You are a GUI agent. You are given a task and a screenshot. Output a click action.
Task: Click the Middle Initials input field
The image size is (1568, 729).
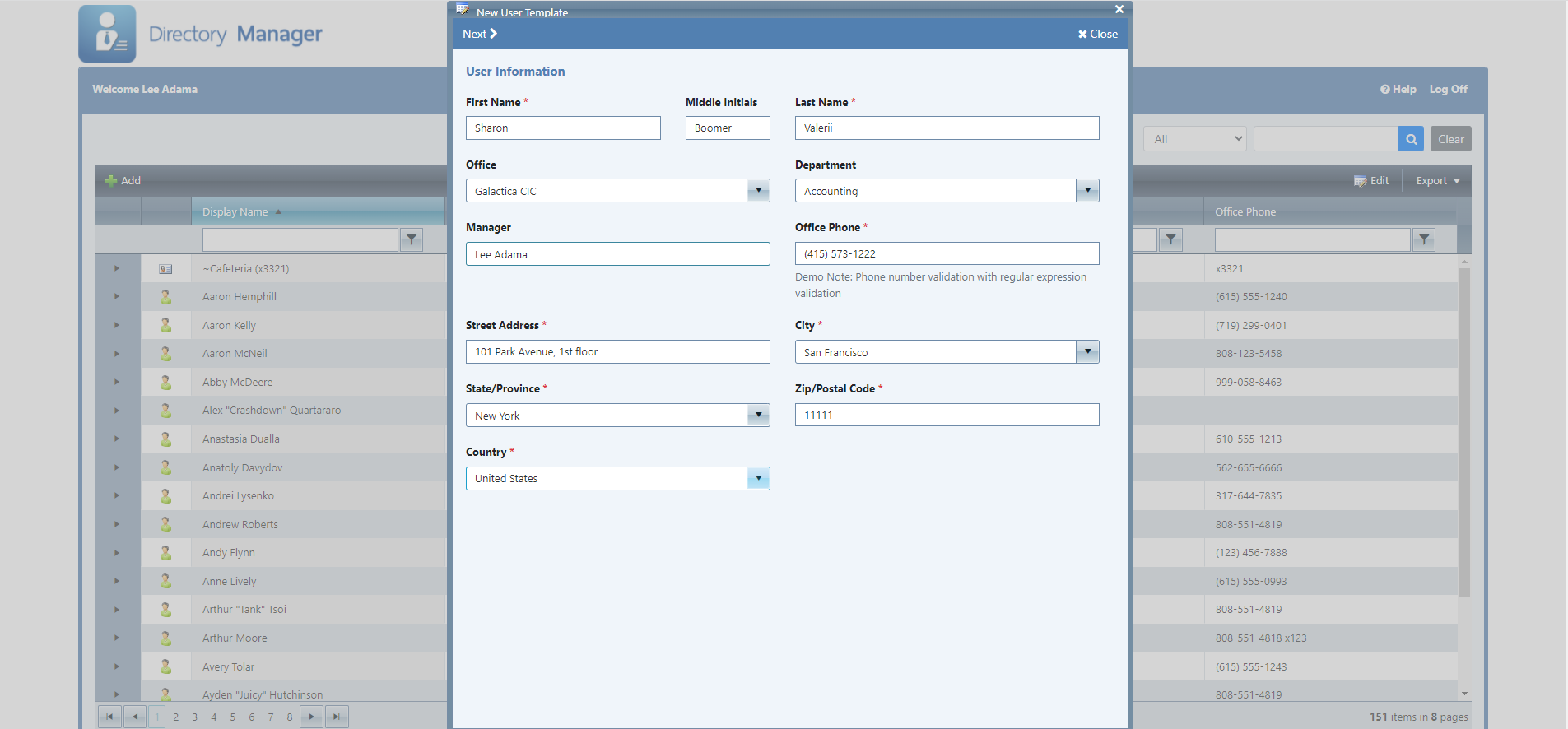728,128
